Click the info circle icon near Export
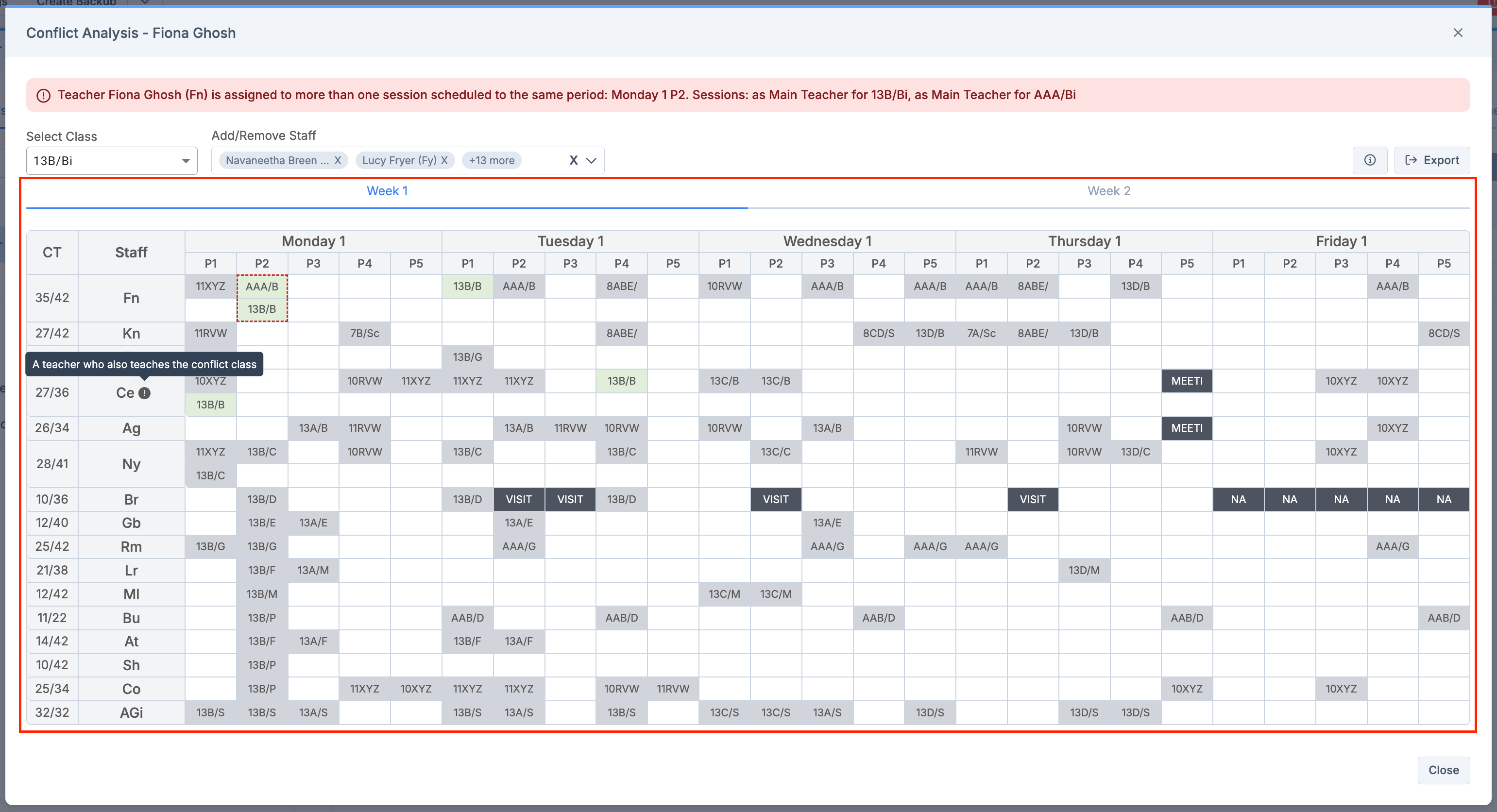This screenshot has width=1497, height=812. 1369,160
